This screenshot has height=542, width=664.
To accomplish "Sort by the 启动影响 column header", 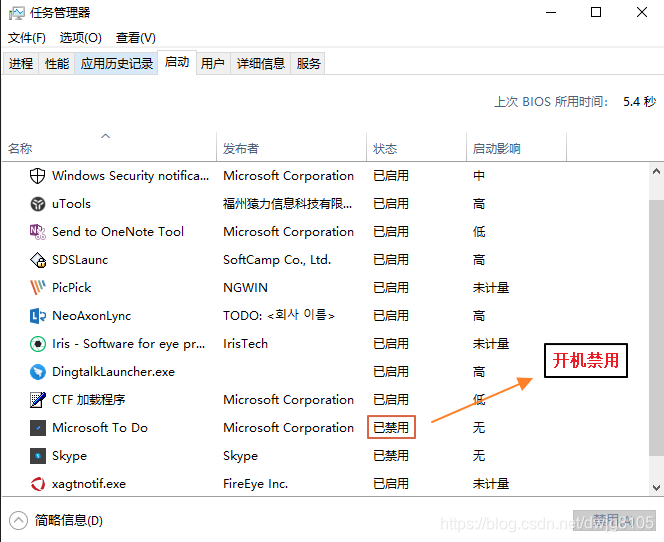I will 516,147.
